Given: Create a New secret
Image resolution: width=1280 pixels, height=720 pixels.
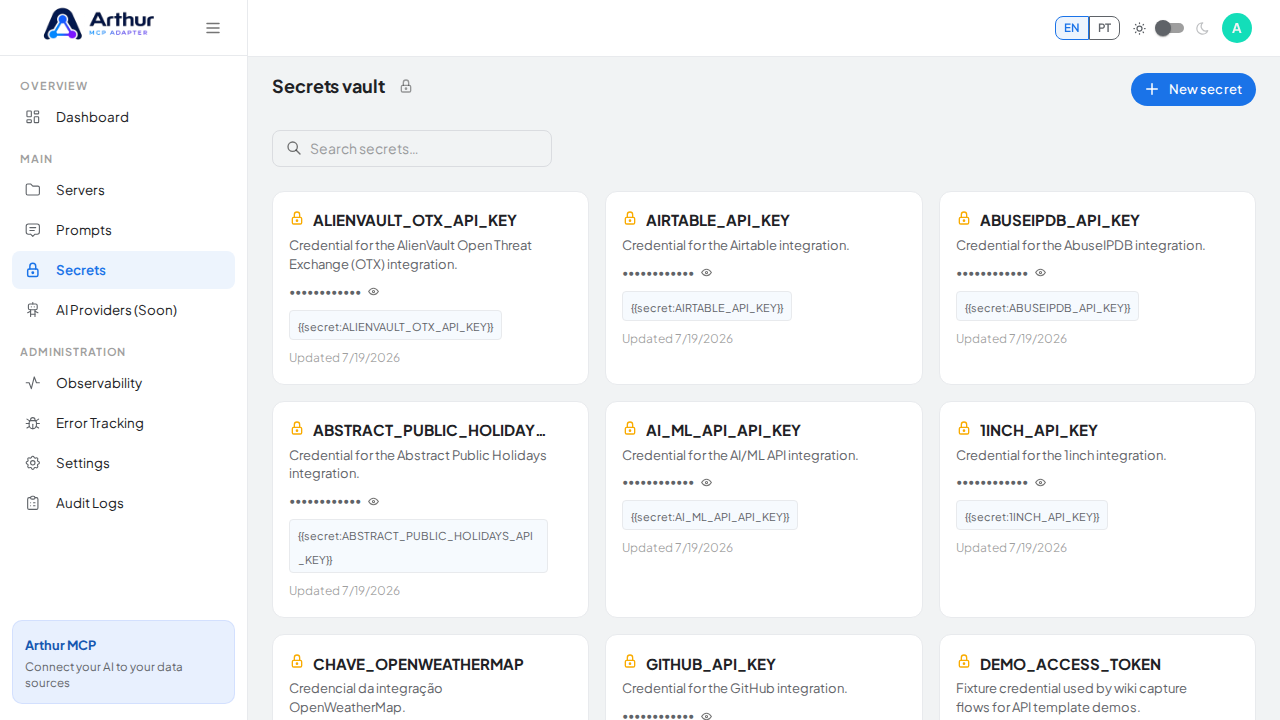Looking at the screenshot, I should pos(1193,89).
